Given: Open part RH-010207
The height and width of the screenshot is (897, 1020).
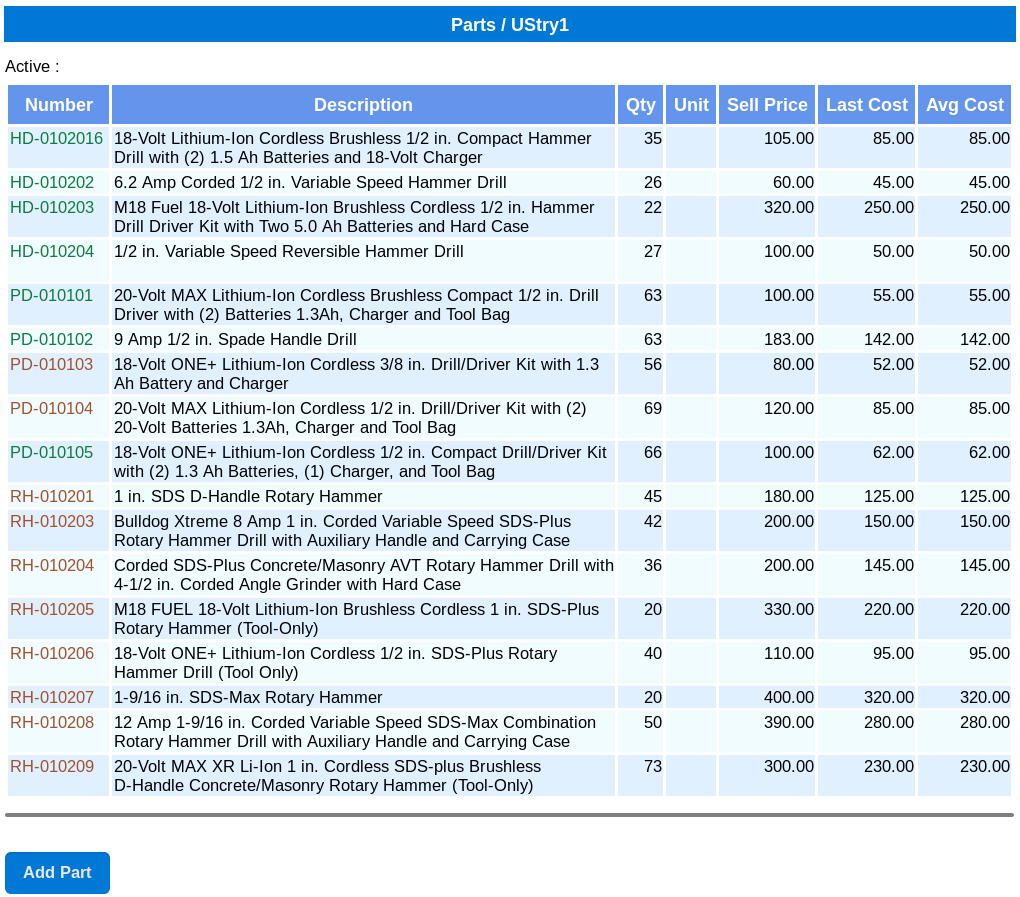Looking at the screenshot, I should point(52,697).
